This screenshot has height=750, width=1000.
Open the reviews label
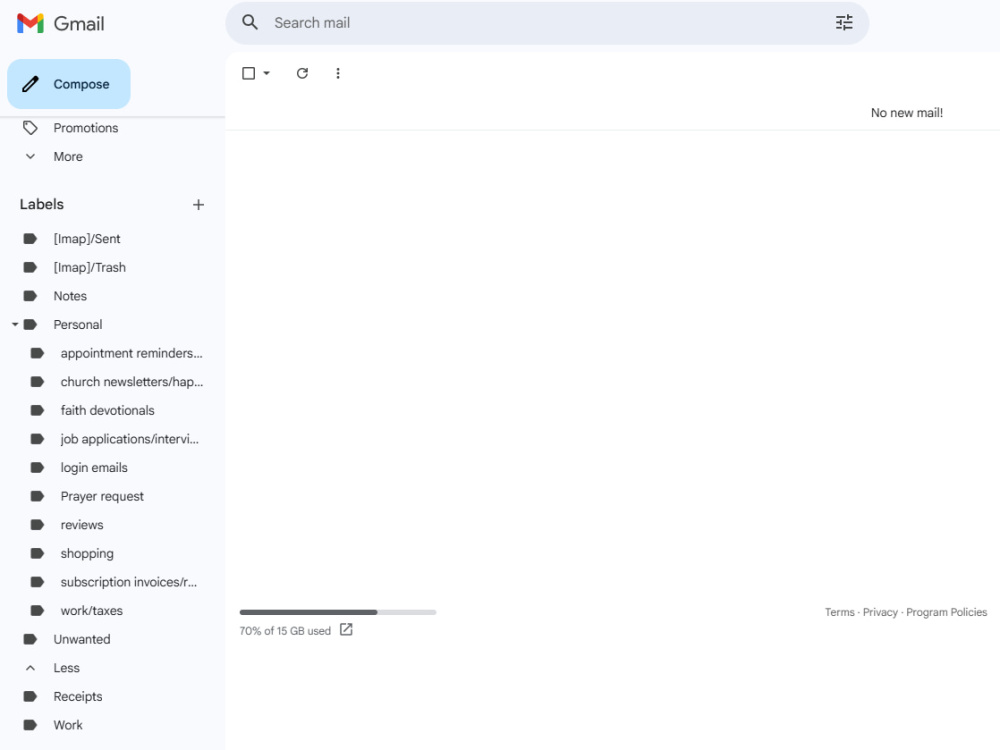[82, 525]
